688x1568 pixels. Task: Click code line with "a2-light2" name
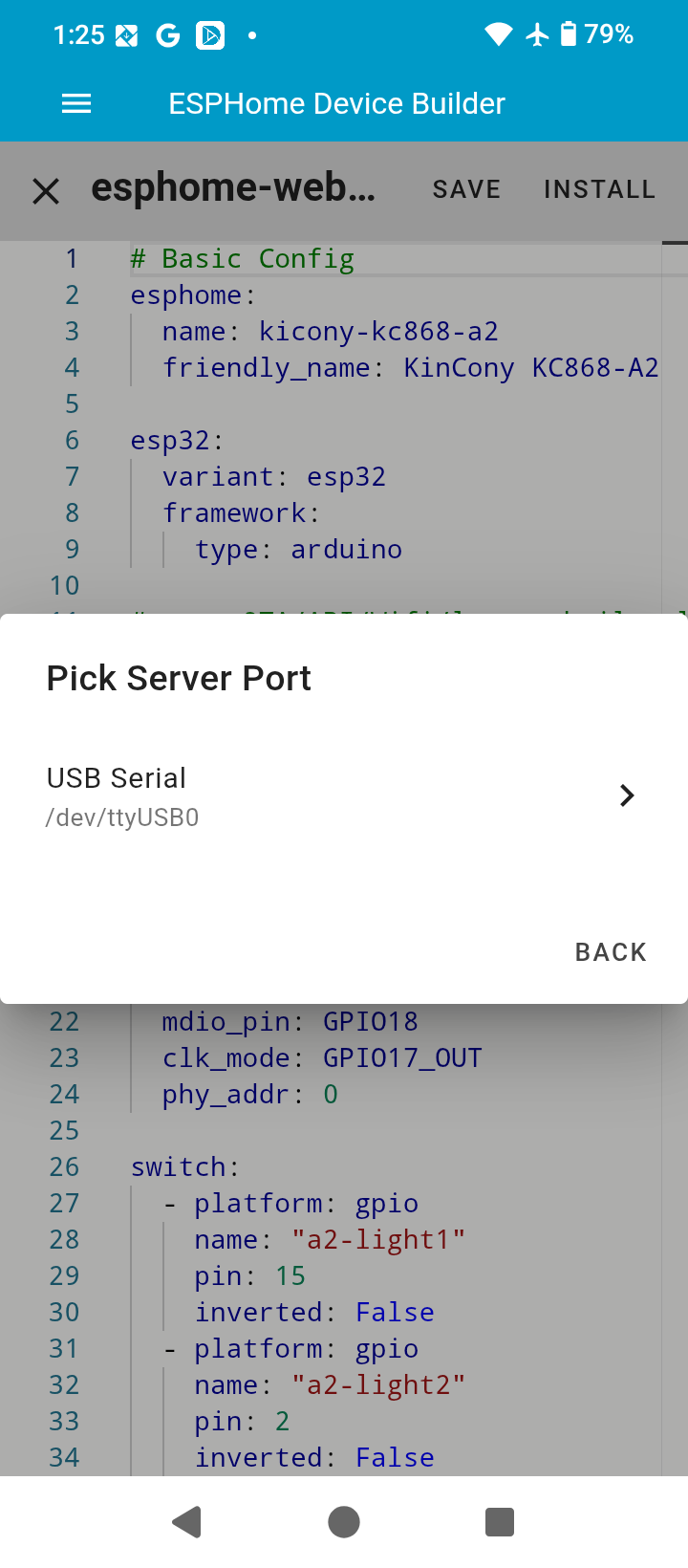[x=329, y=1385]
